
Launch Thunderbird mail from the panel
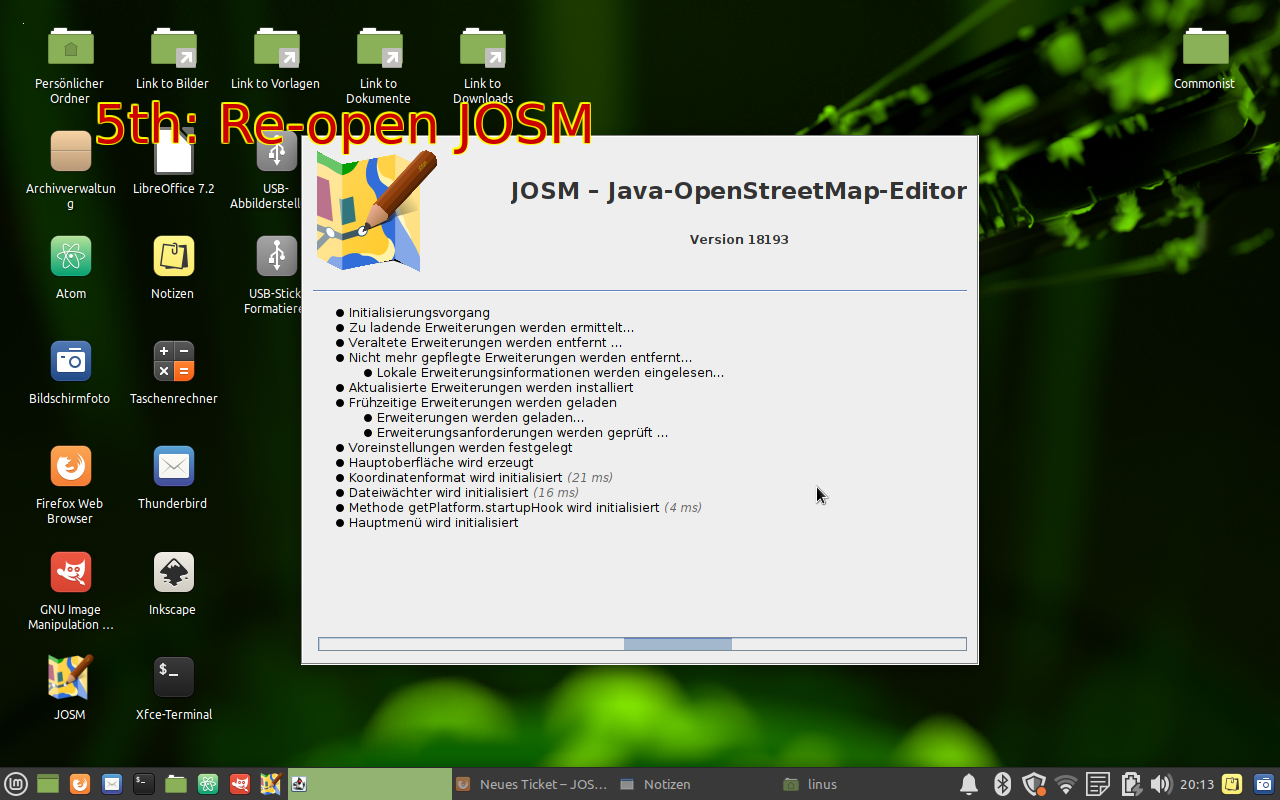[112, 784]
